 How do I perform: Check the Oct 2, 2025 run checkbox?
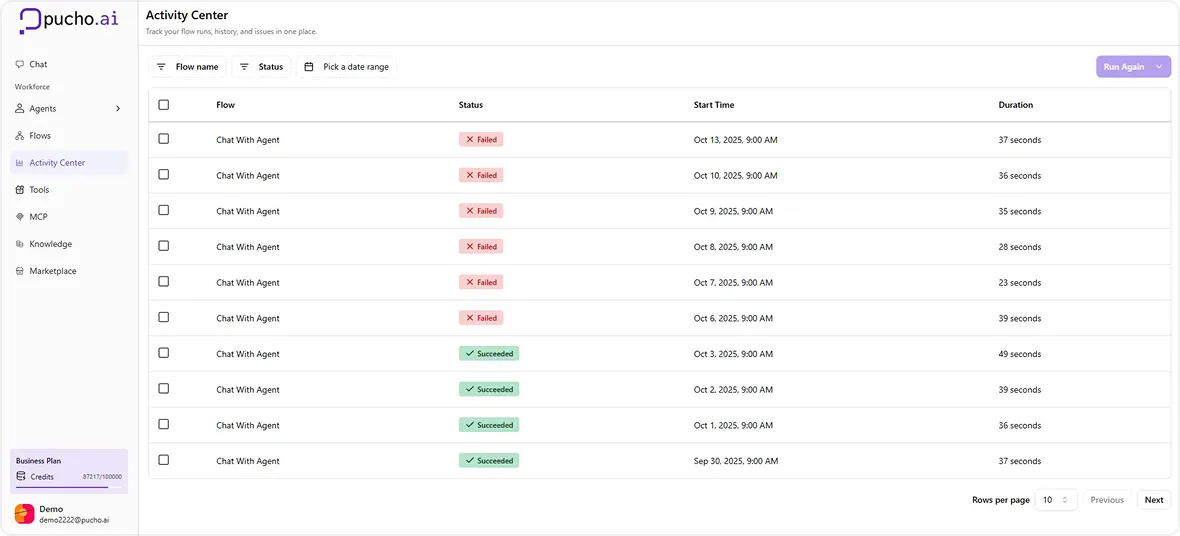pos(164,388)
